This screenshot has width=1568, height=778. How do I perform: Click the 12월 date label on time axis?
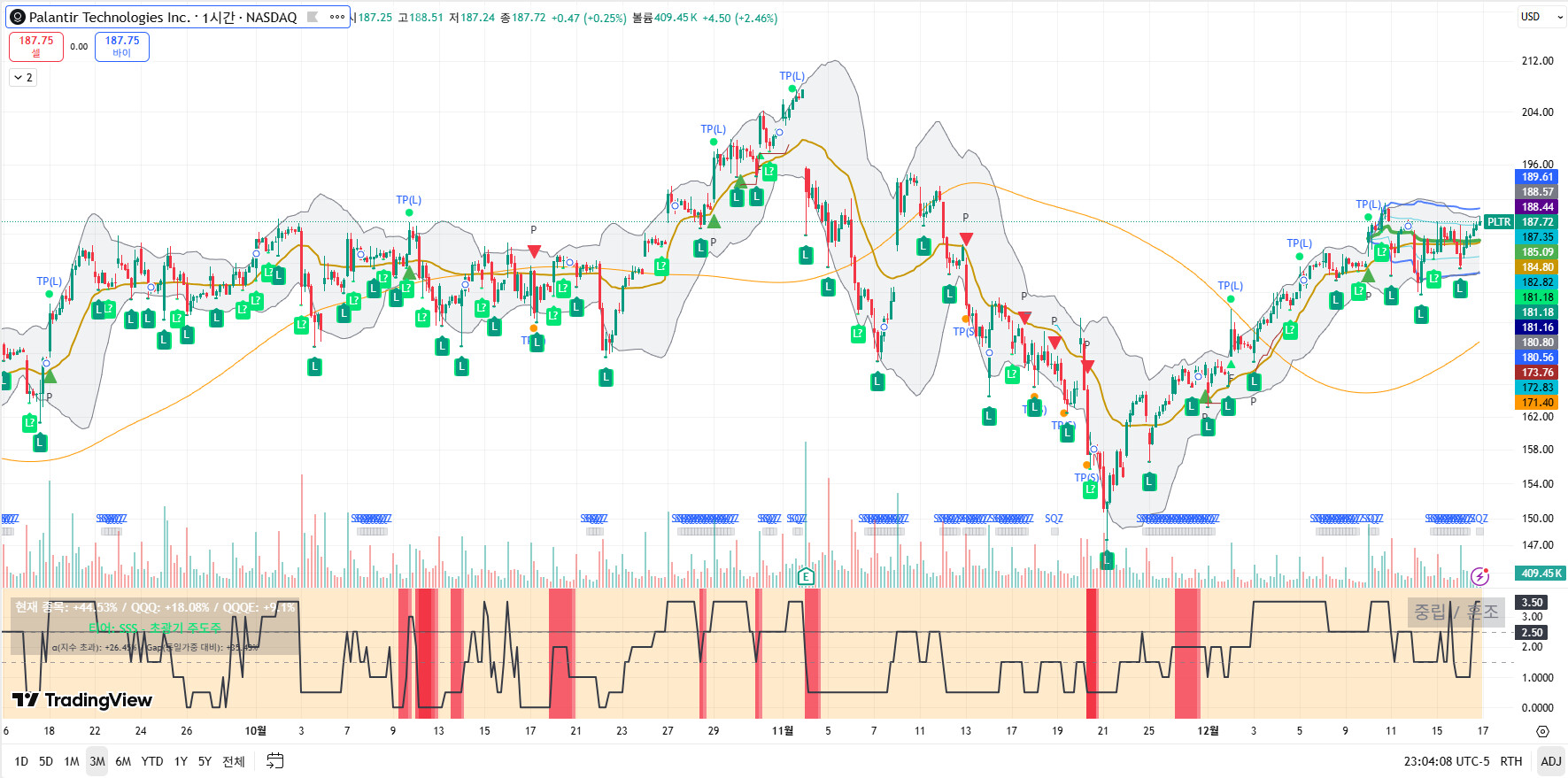click(x=1208, y=731)
